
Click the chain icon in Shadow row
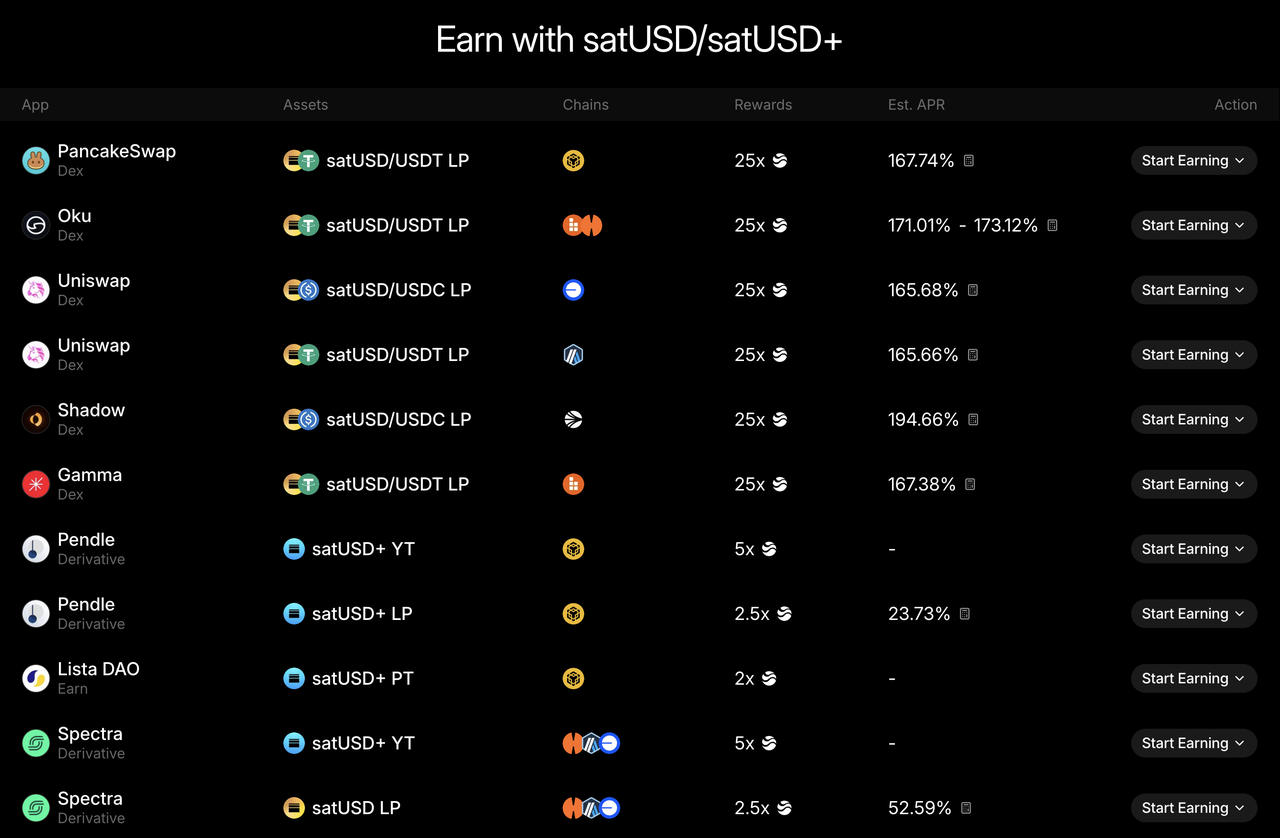(x=573, y=420)
